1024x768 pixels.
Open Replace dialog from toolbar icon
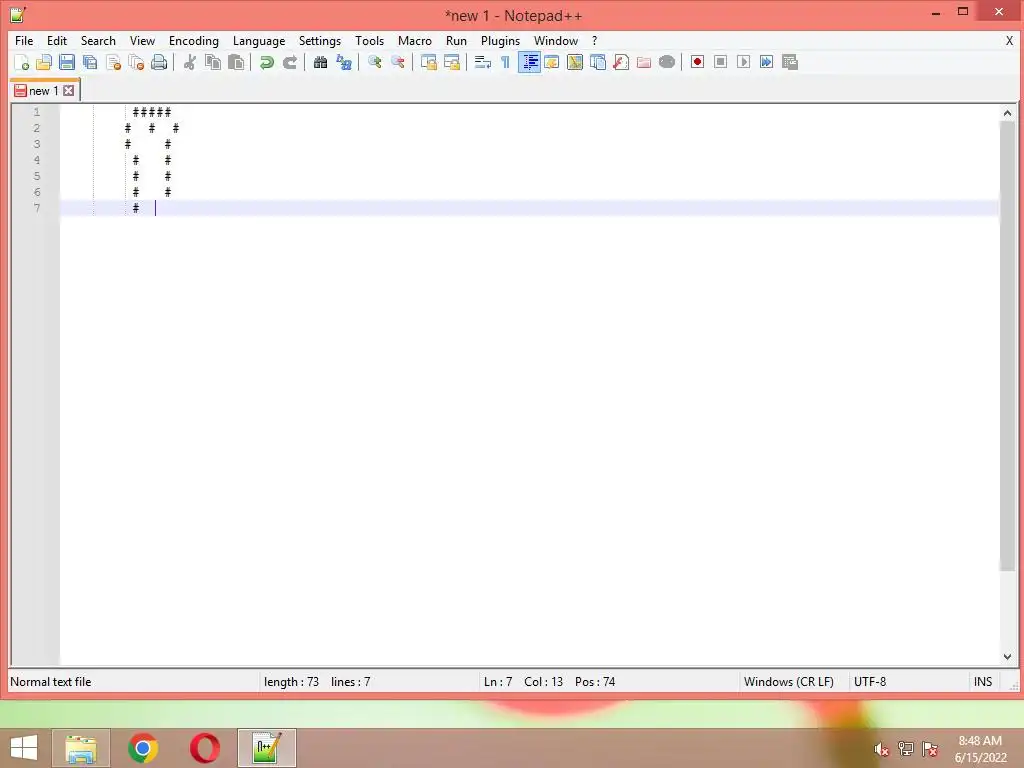coord(344,62)
